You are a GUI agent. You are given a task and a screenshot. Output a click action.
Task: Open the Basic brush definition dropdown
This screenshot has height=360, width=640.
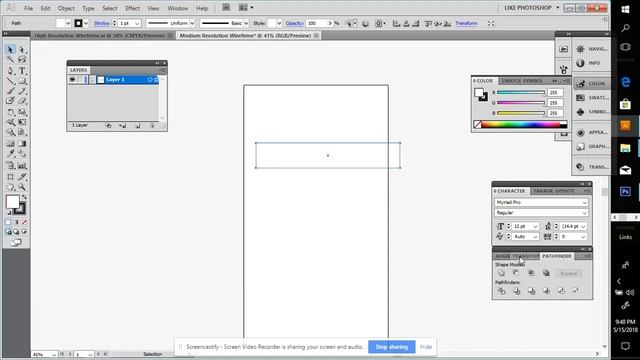click(246, 23)
